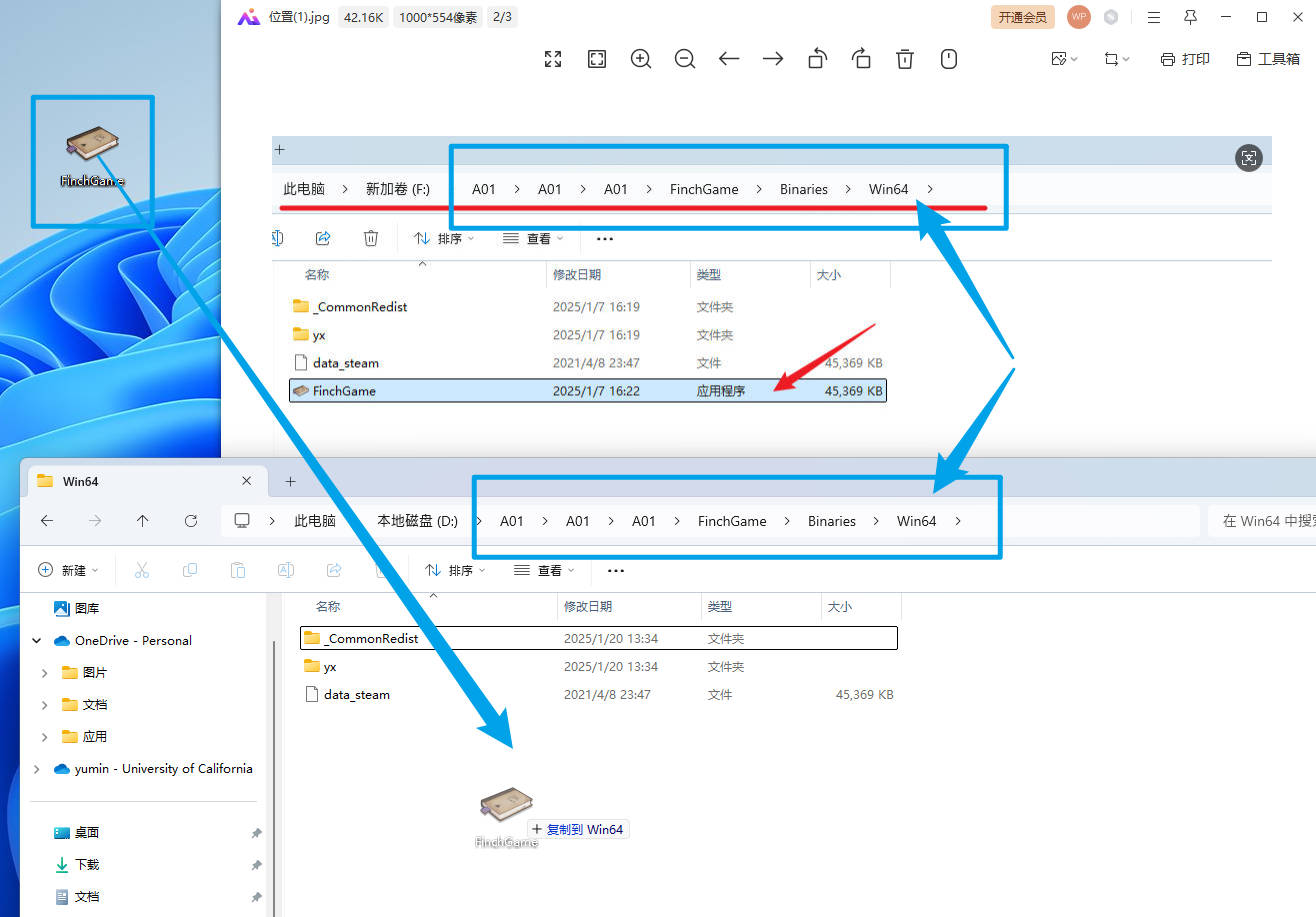Delete the image with trash icon
The width and height of the screenshot is (1316, 917).
pos(905,59)
